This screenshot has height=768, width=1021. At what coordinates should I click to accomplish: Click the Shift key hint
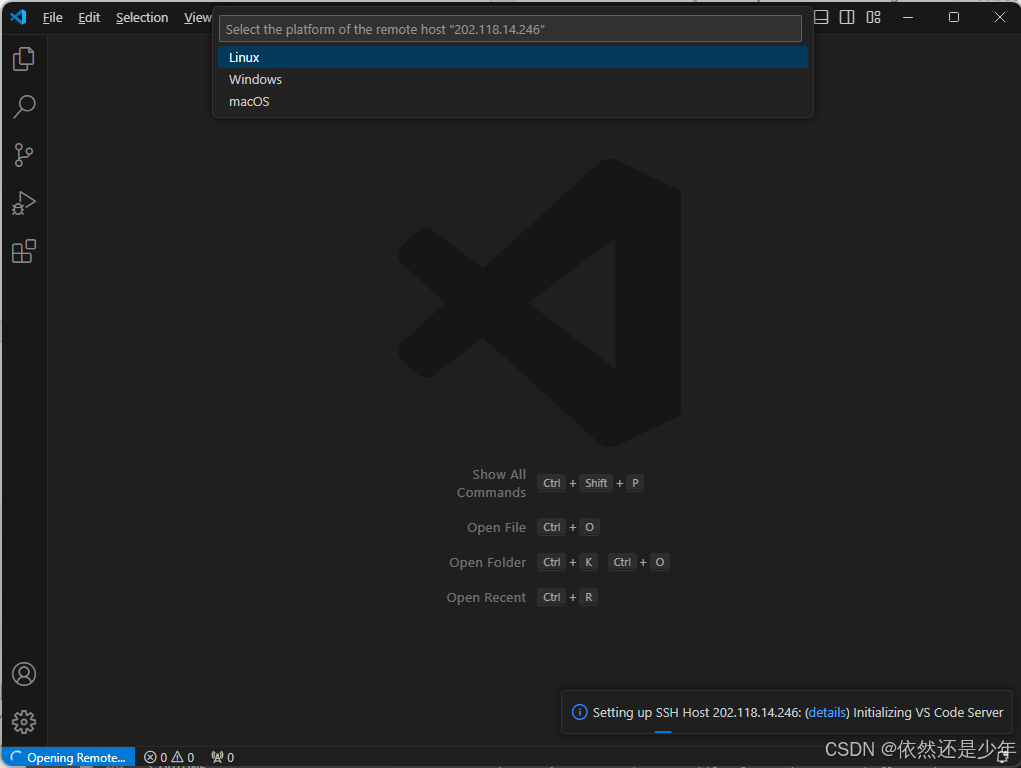click(596, 483)
